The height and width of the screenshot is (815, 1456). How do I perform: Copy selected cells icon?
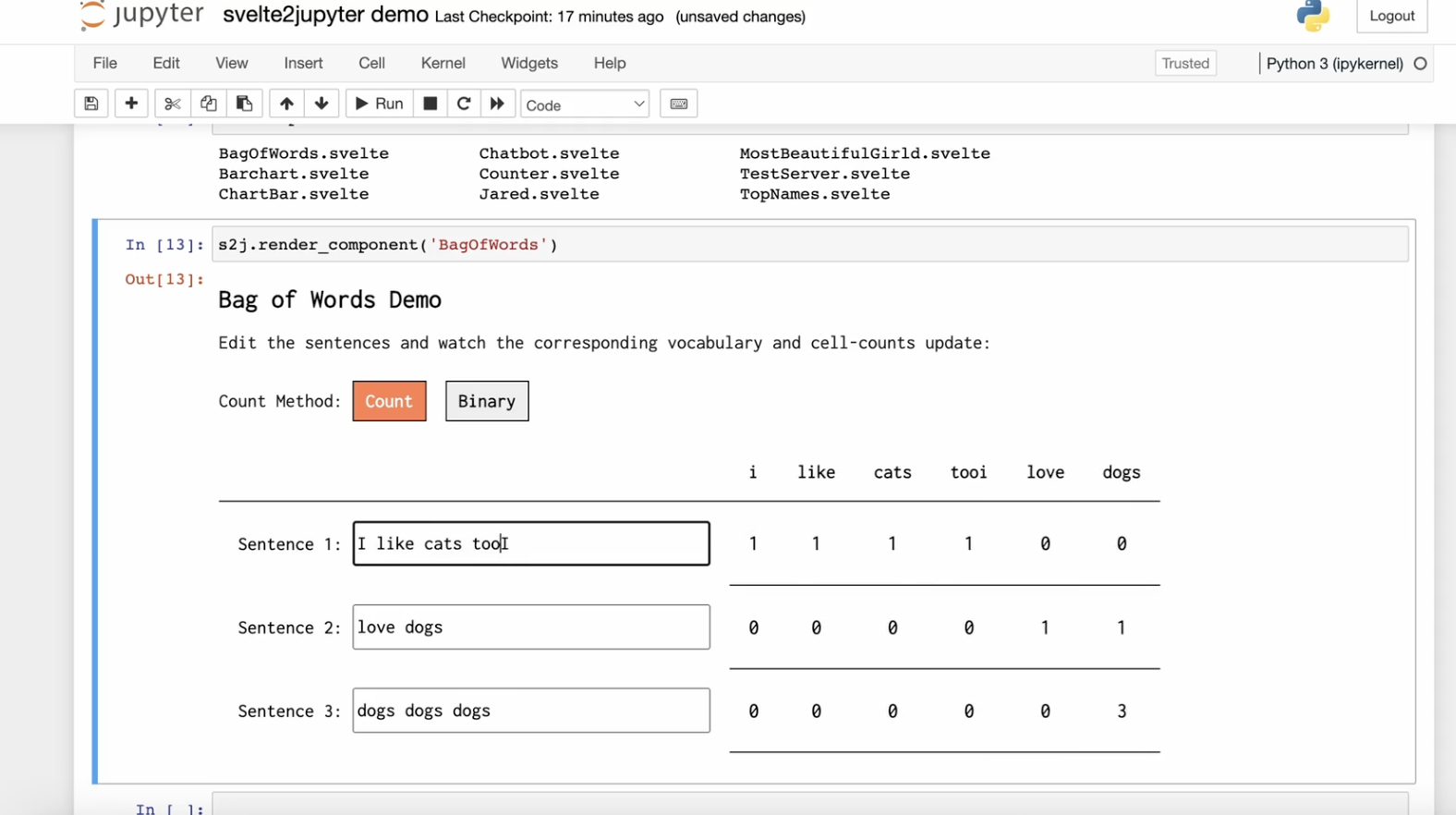pyautogui.click(x=208, y=103)
